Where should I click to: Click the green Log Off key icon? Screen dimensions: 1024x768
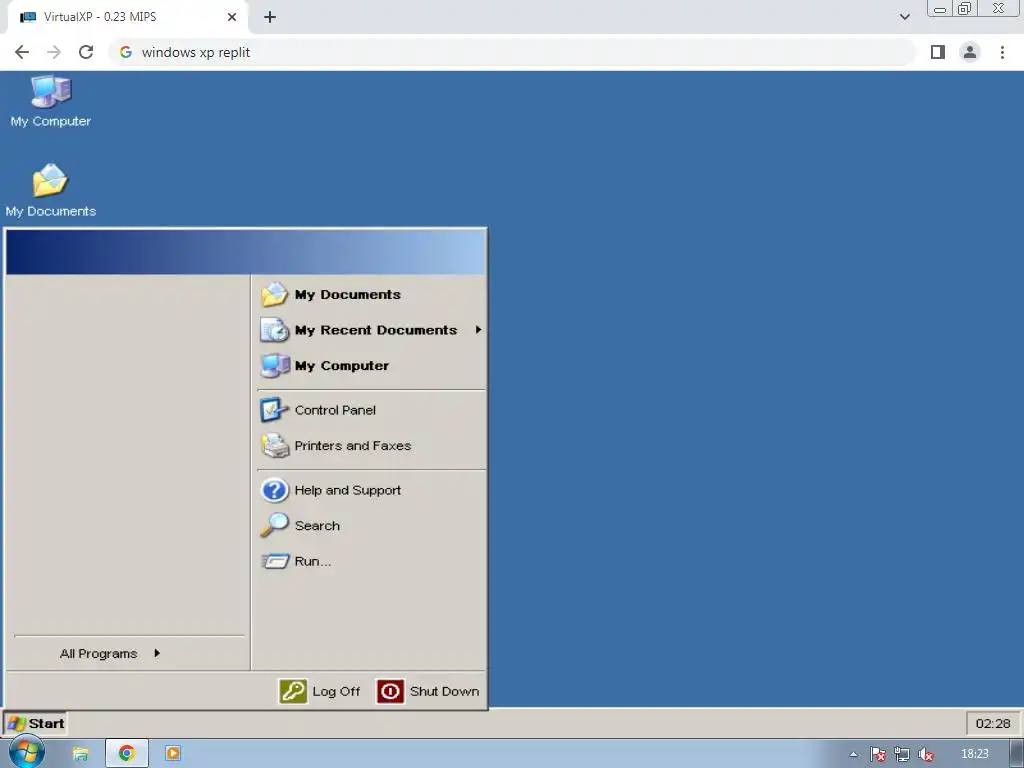(293, 691)
